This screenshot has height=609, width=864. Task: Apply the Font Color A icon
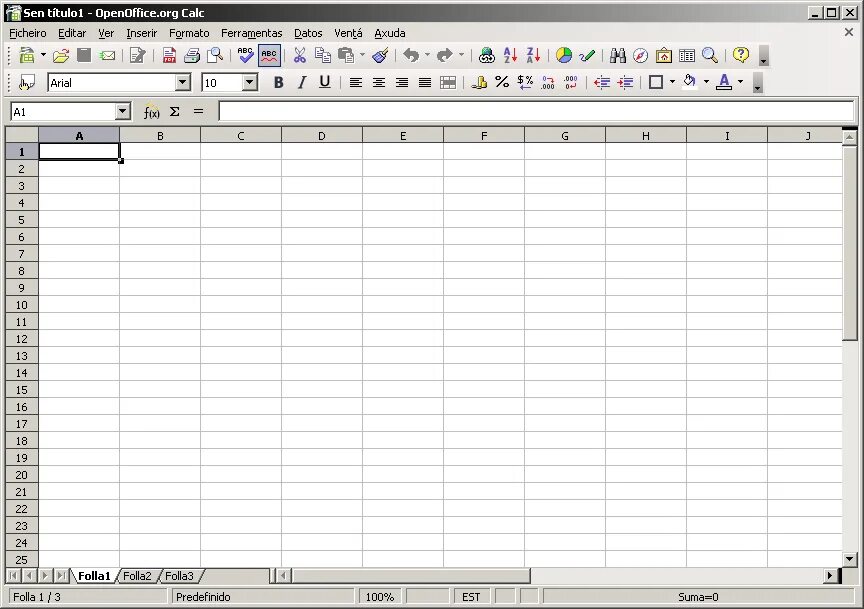pos(724,82)
